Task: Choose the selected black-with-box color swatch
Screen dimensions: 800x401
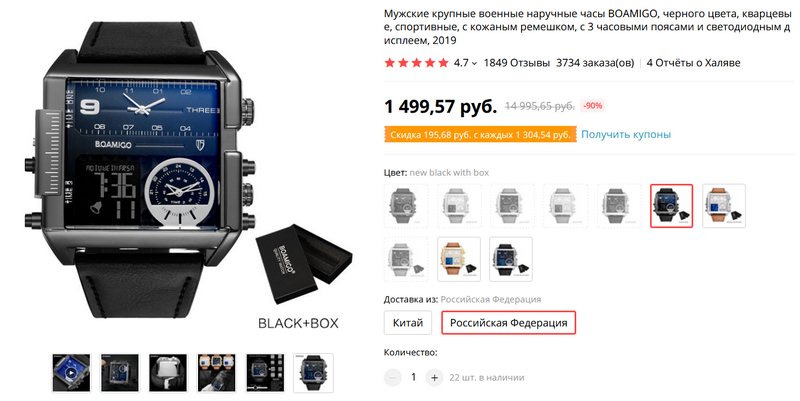Action: [x=671, y=206]
